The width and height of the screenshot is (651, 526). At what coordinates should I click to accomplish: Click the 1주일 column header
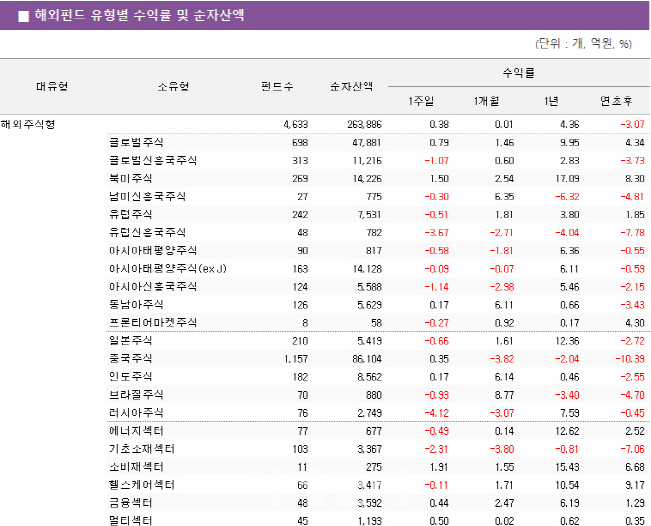point(421,101)
